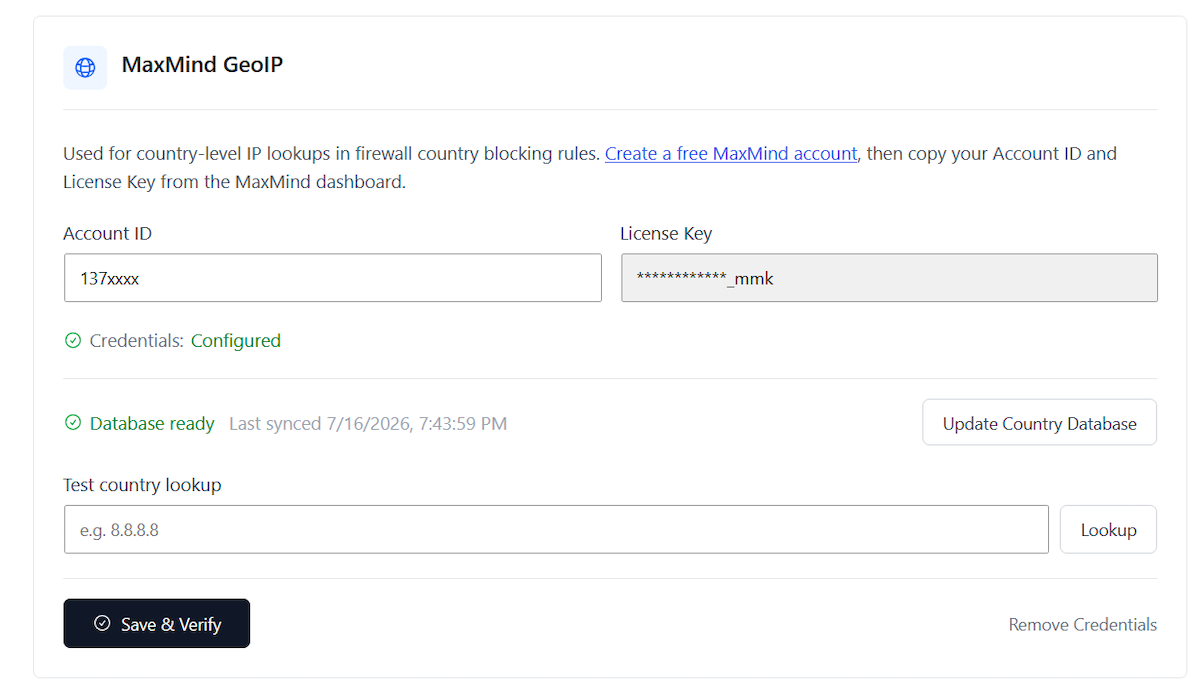This screenshot has width=1200, height=693.
Task: Click the Last synced timestamp
Action: pos(368,424)
